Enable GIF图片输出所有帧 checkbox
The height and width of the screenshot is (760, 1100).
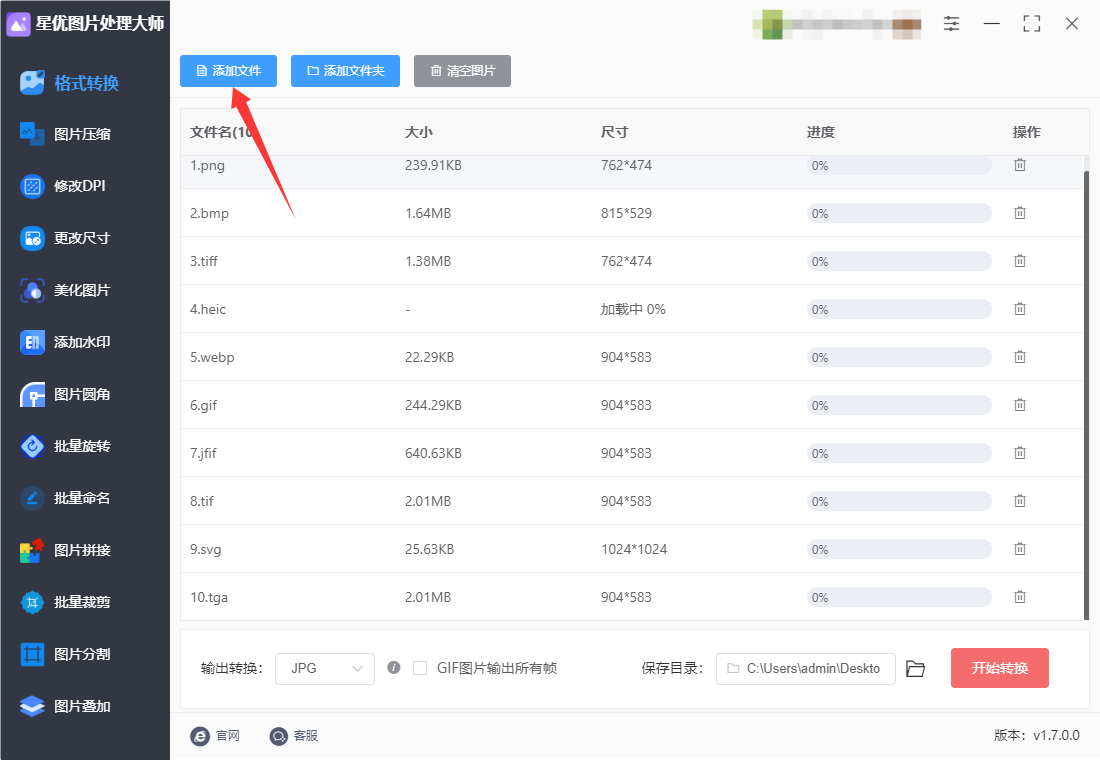[420, 668]
